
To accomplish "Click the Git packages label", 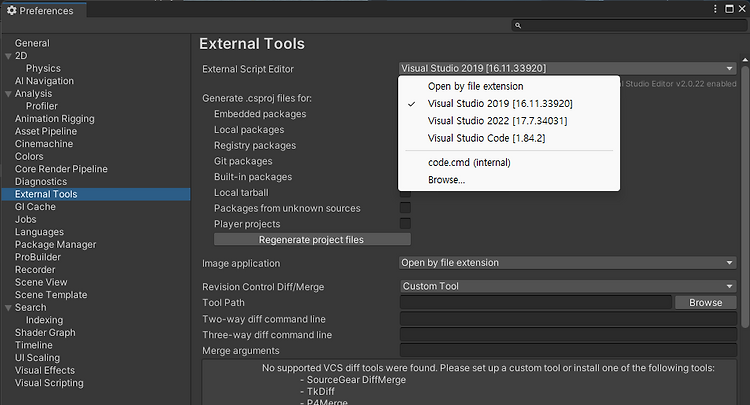I will (x=243, y=161).
